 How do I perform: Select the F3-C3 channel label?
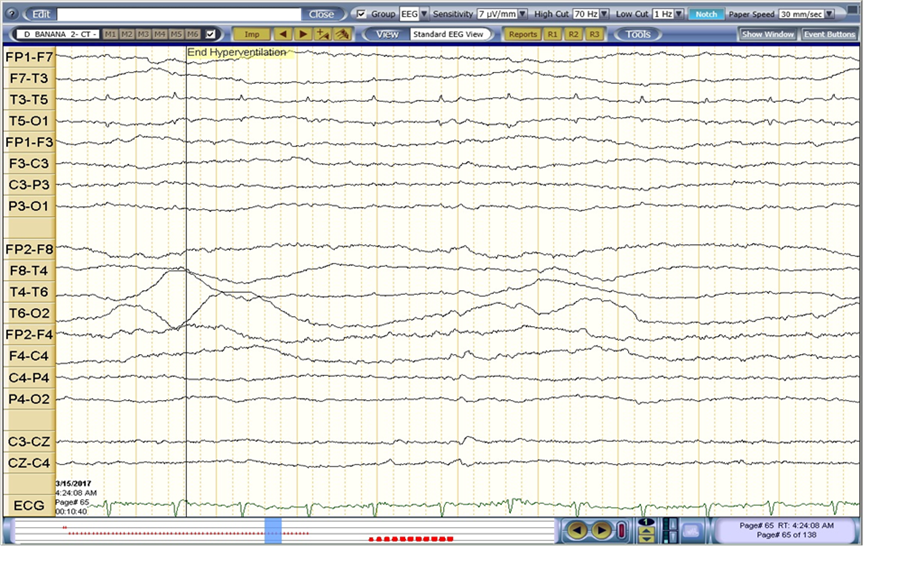click(x=29, y=164)
